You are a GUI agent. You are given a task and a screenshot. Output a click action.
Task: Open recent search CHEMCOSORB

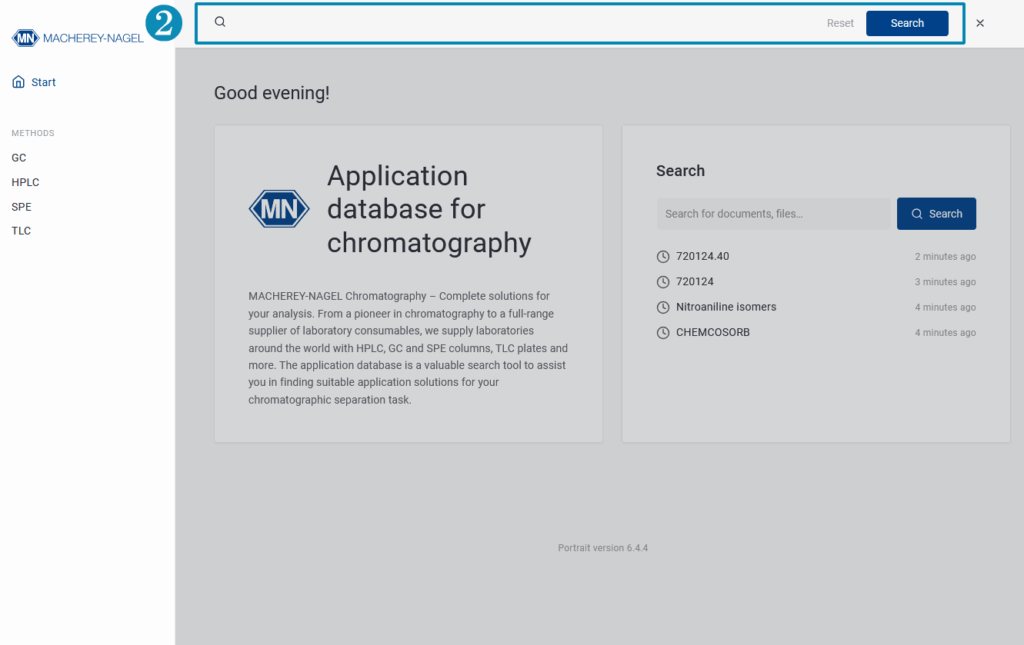click(712, 332)
